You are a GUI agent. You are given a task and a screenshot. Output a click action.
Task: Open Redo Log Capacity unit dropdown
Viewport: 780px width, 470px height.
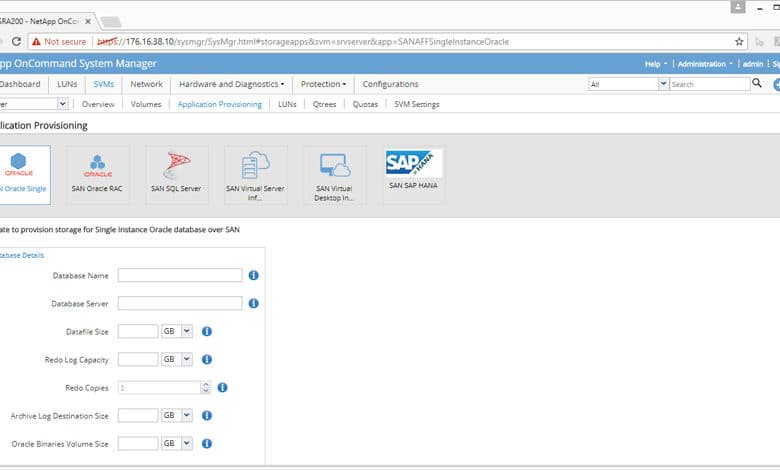pyautogui.click(x=187, y=359)
